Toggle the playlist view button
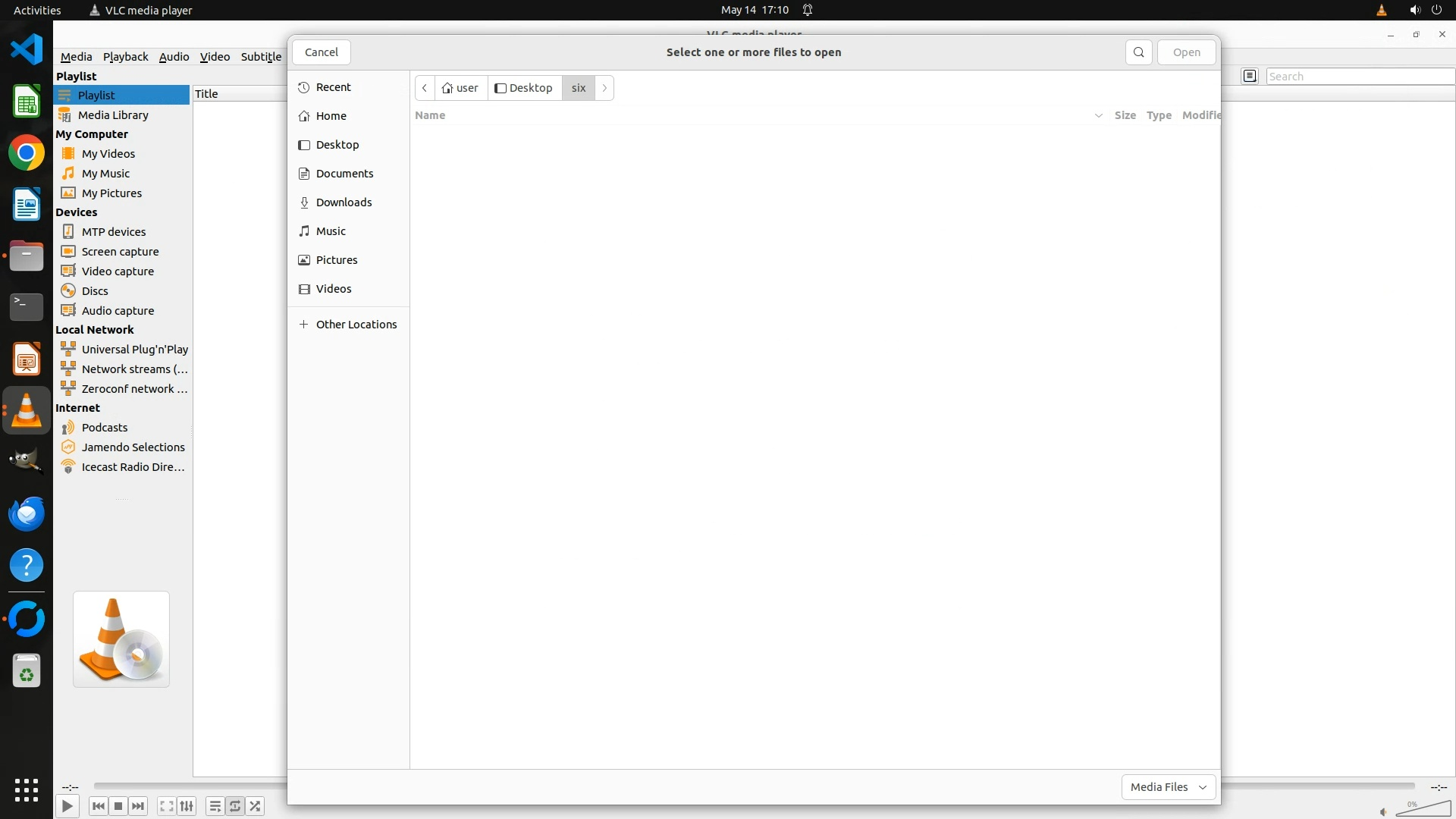This screenshot has width=1456, height=819. (215, 806)
